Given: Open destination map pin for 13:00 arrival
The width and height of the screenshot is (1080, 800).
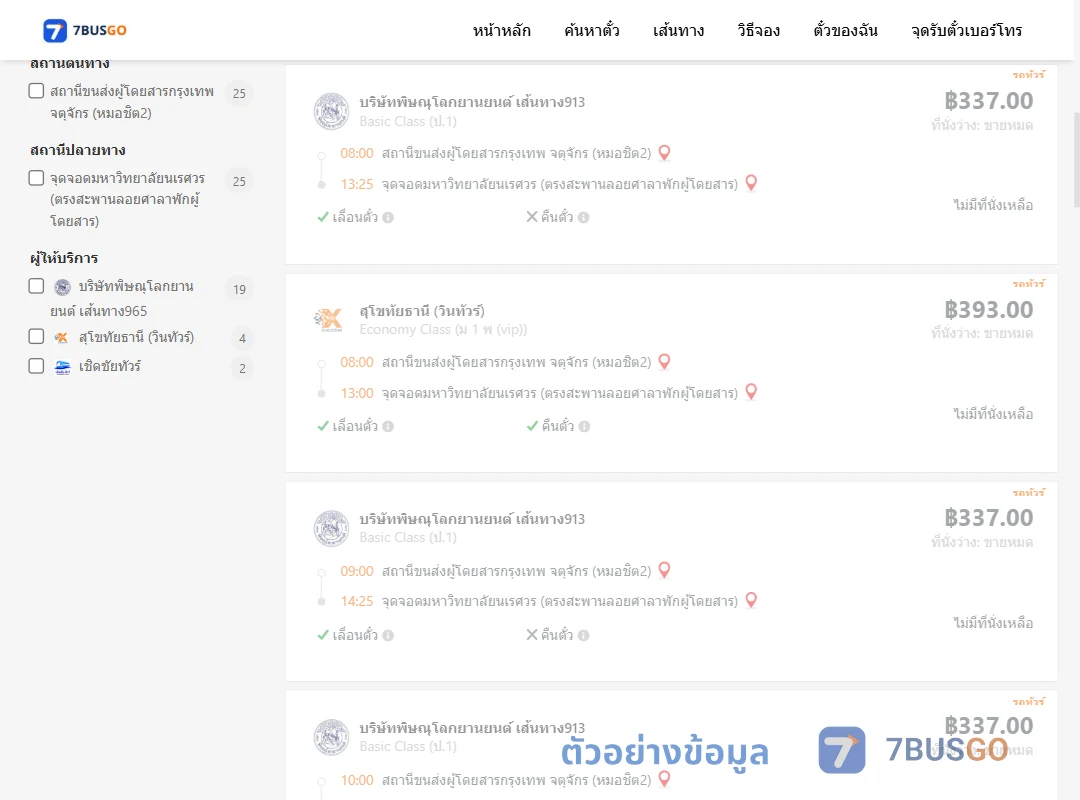Looking at the screenshot, I should pos(751,391).
